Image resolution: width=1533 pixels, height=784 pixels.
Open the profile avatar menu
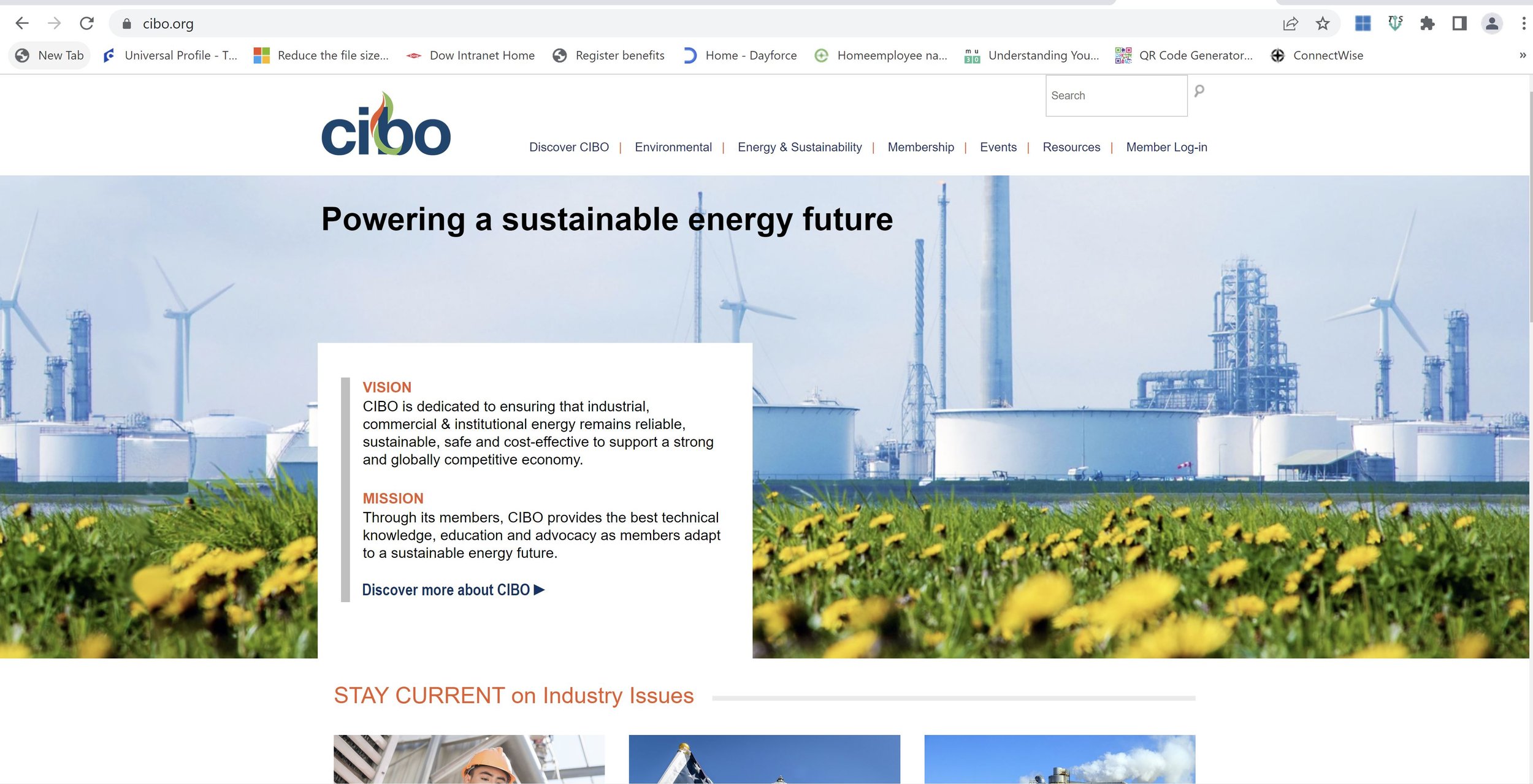pyautogui.click(x=1492, y=23)
